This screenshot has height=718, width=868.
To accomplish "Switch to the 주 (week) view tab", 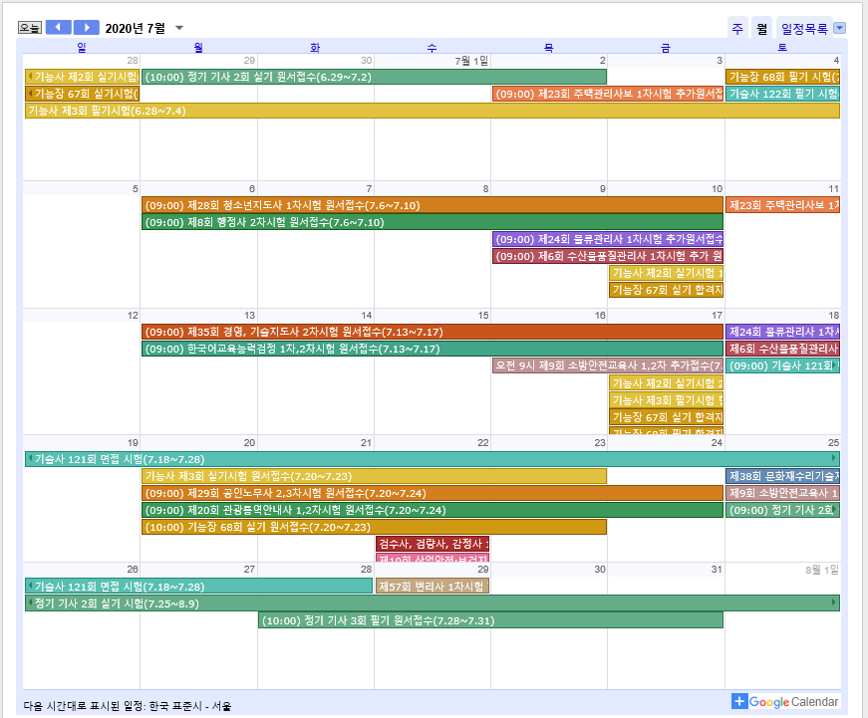I will (738, 29).
